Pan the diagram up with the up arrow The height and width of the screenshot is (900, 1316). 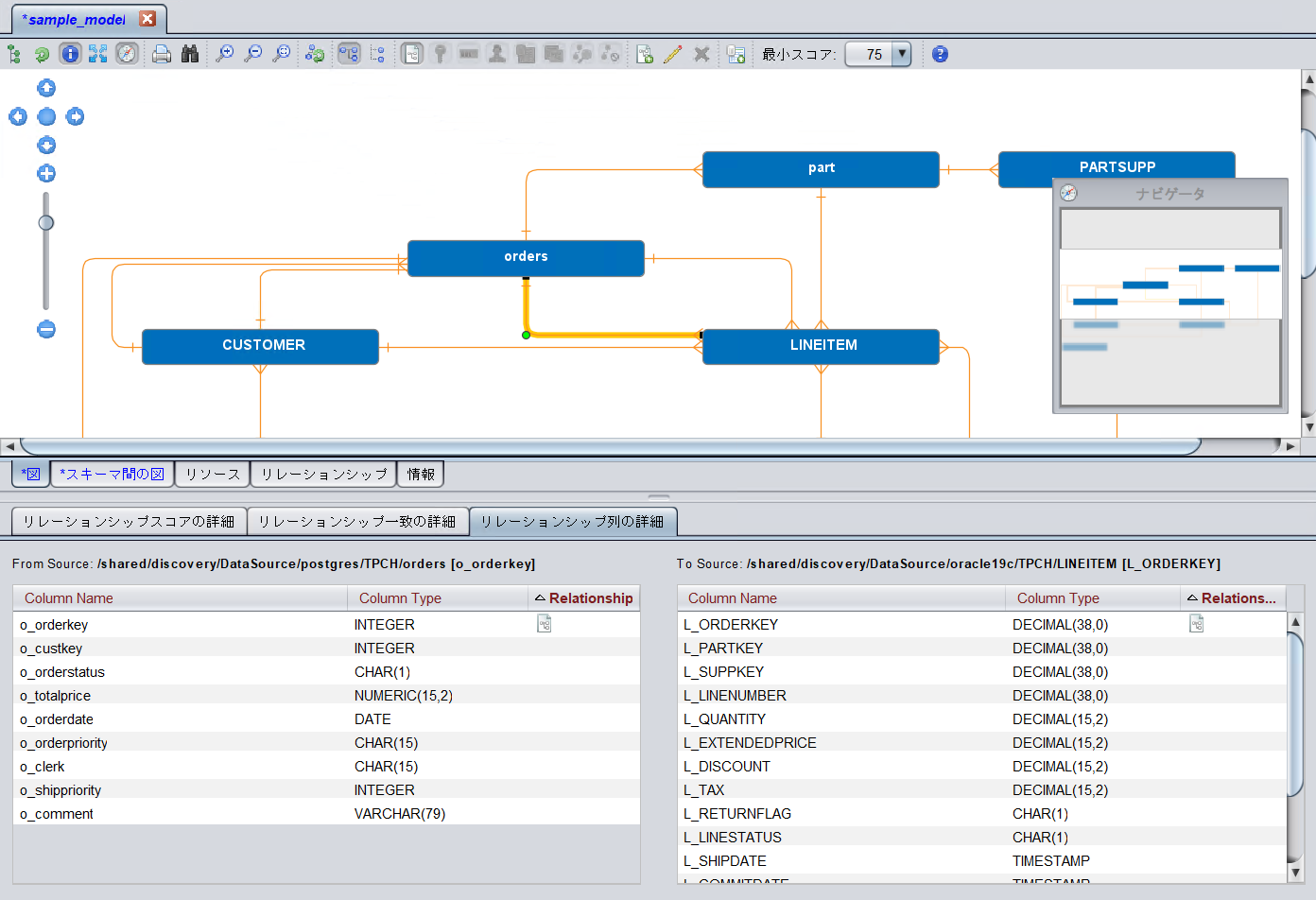[46, 88]
